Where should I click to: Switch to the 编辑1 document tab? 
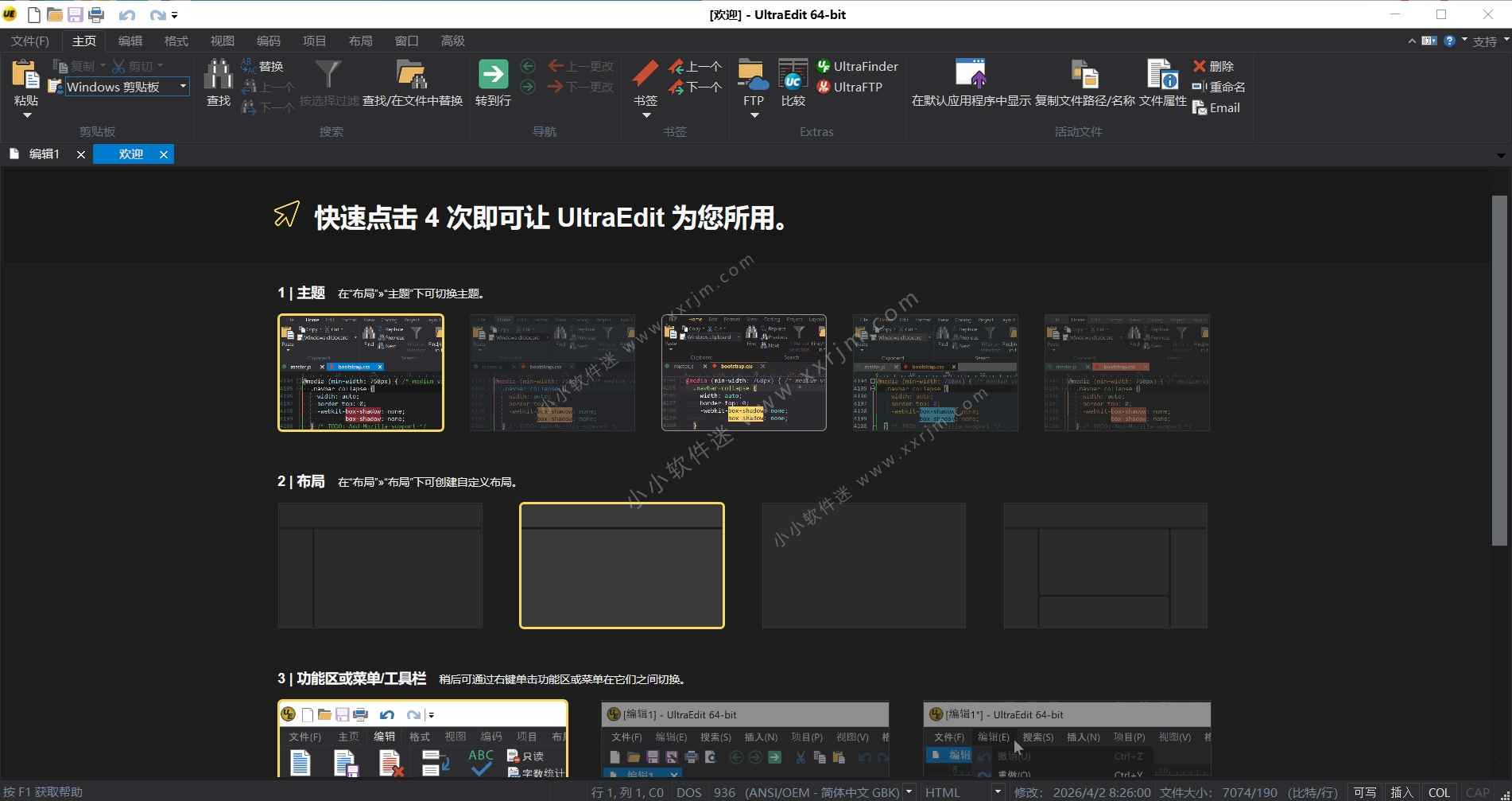[44, 154]
